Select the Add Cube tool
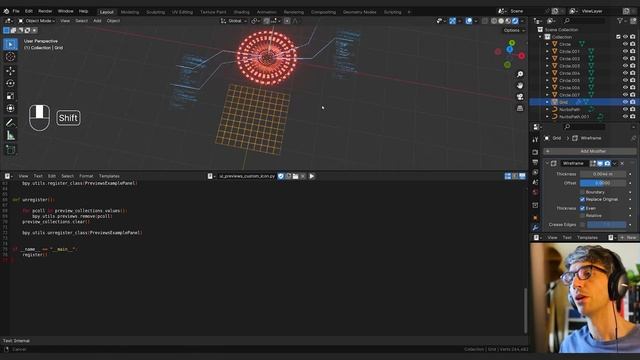Viewport: 640px width, 360px height. pos(11,149)
